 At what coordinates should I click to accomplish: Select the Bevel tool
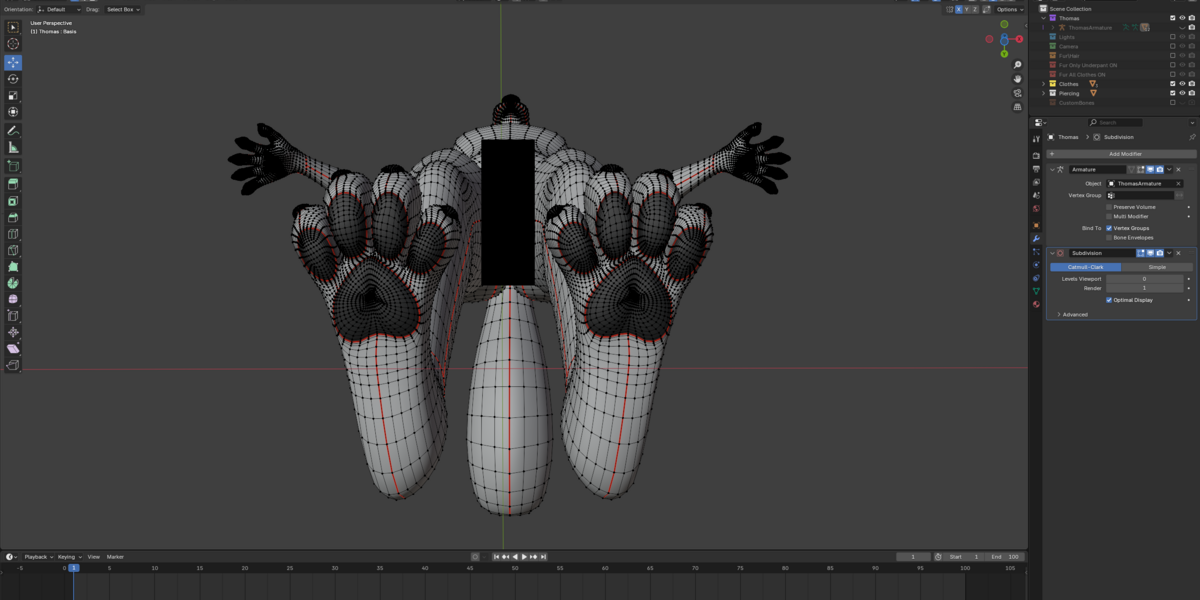coord(13,218)
